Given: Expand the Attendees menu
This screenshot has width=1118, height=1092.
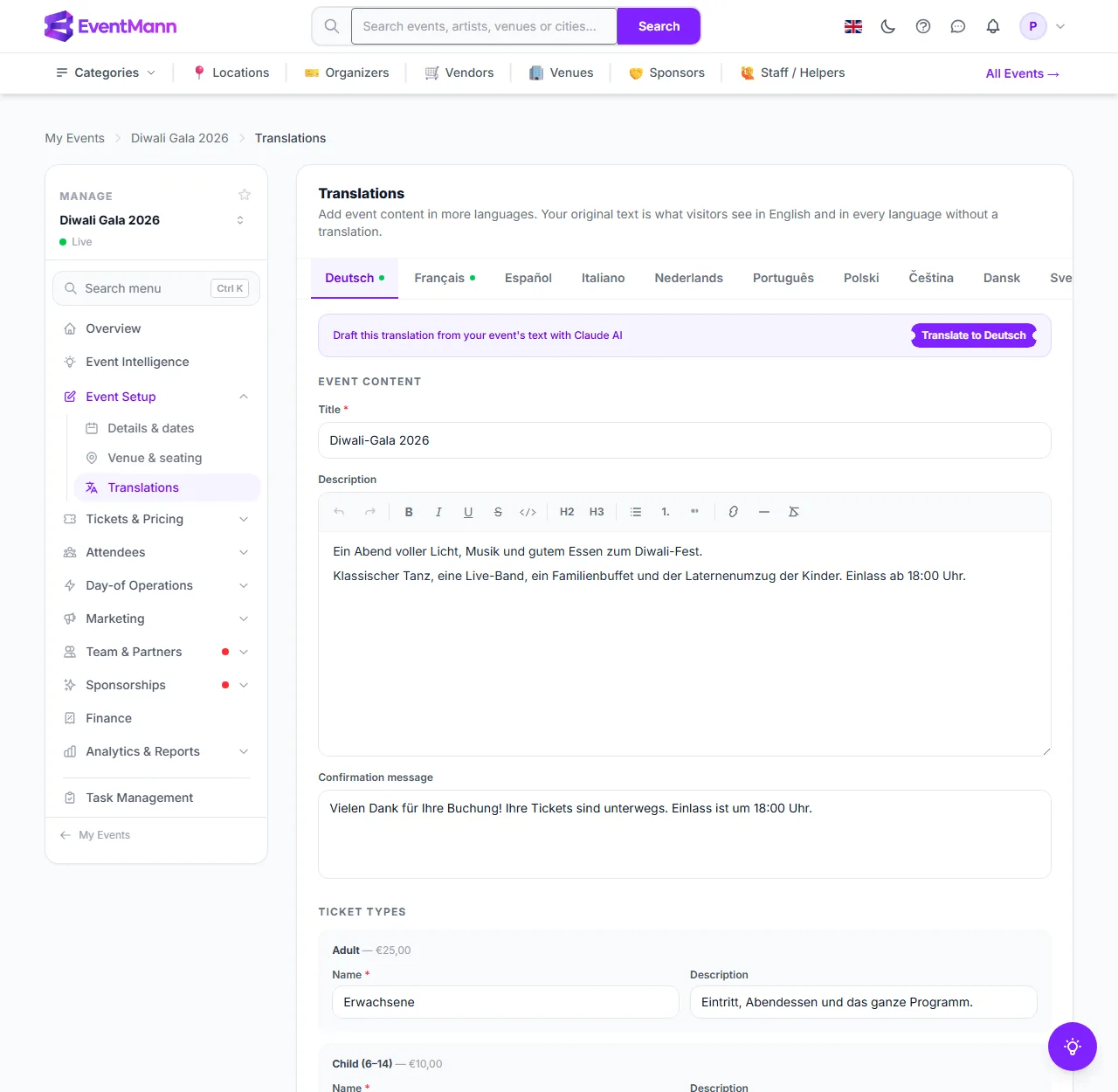Looking at the screenshot, I should [156, 552].
